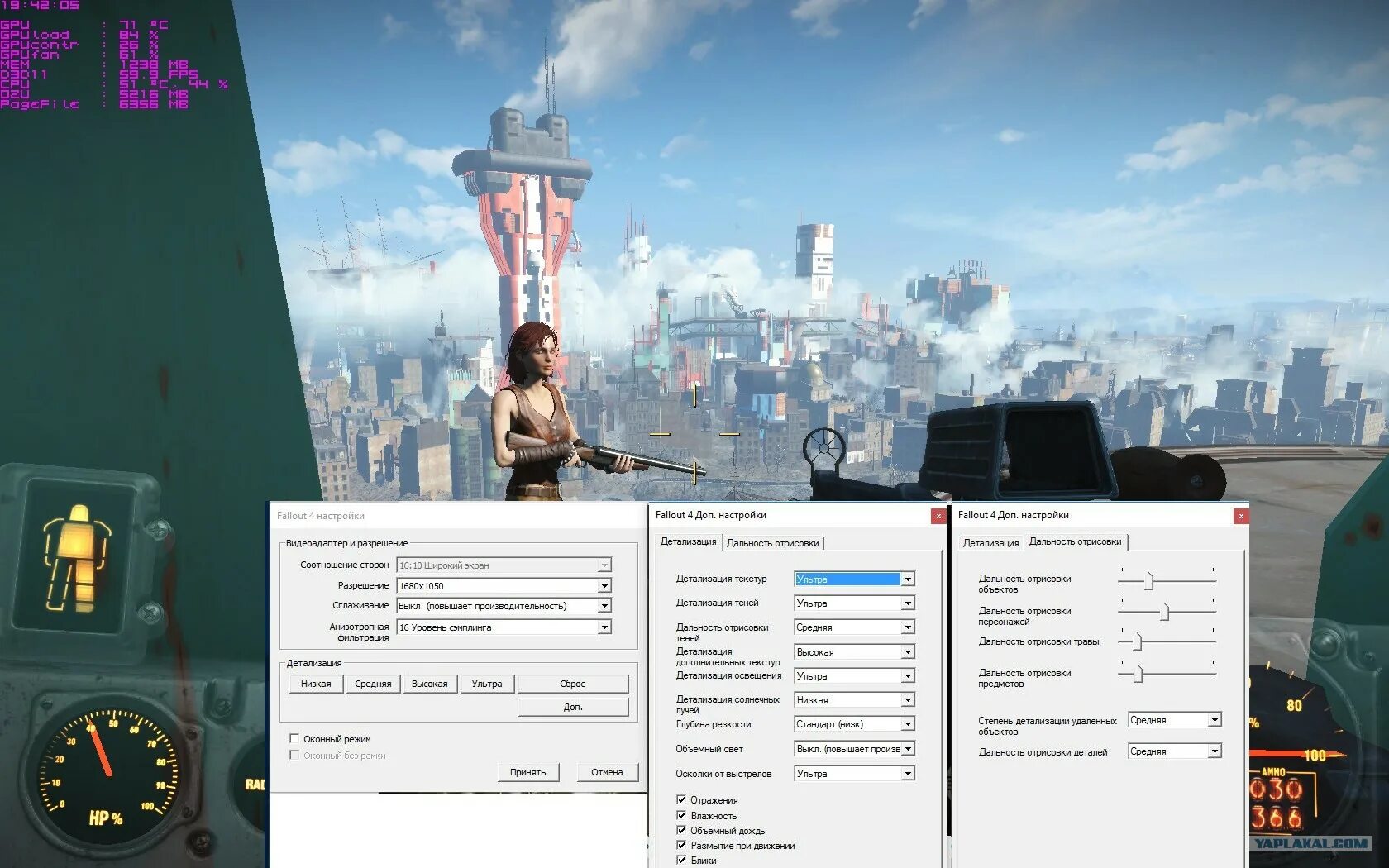The image size is (1389, 868).
Task: Click the Дальность отрисовки объектов slider
Action: click(x=1167, y=581)
